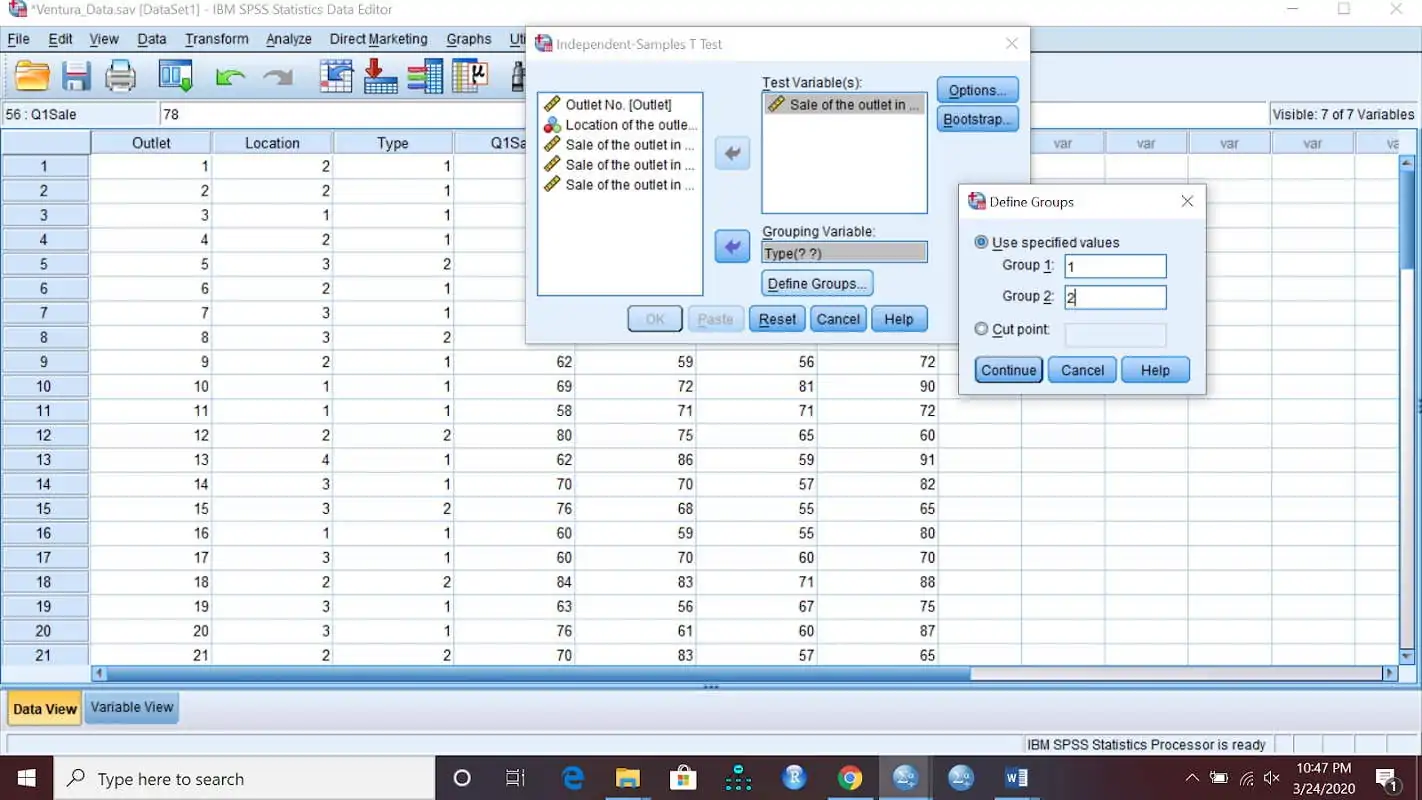Image resolution: width=1422 pixels, height=800 pixels.
Task: Open Microsoft Store from the taskbar
Action: 682,778
